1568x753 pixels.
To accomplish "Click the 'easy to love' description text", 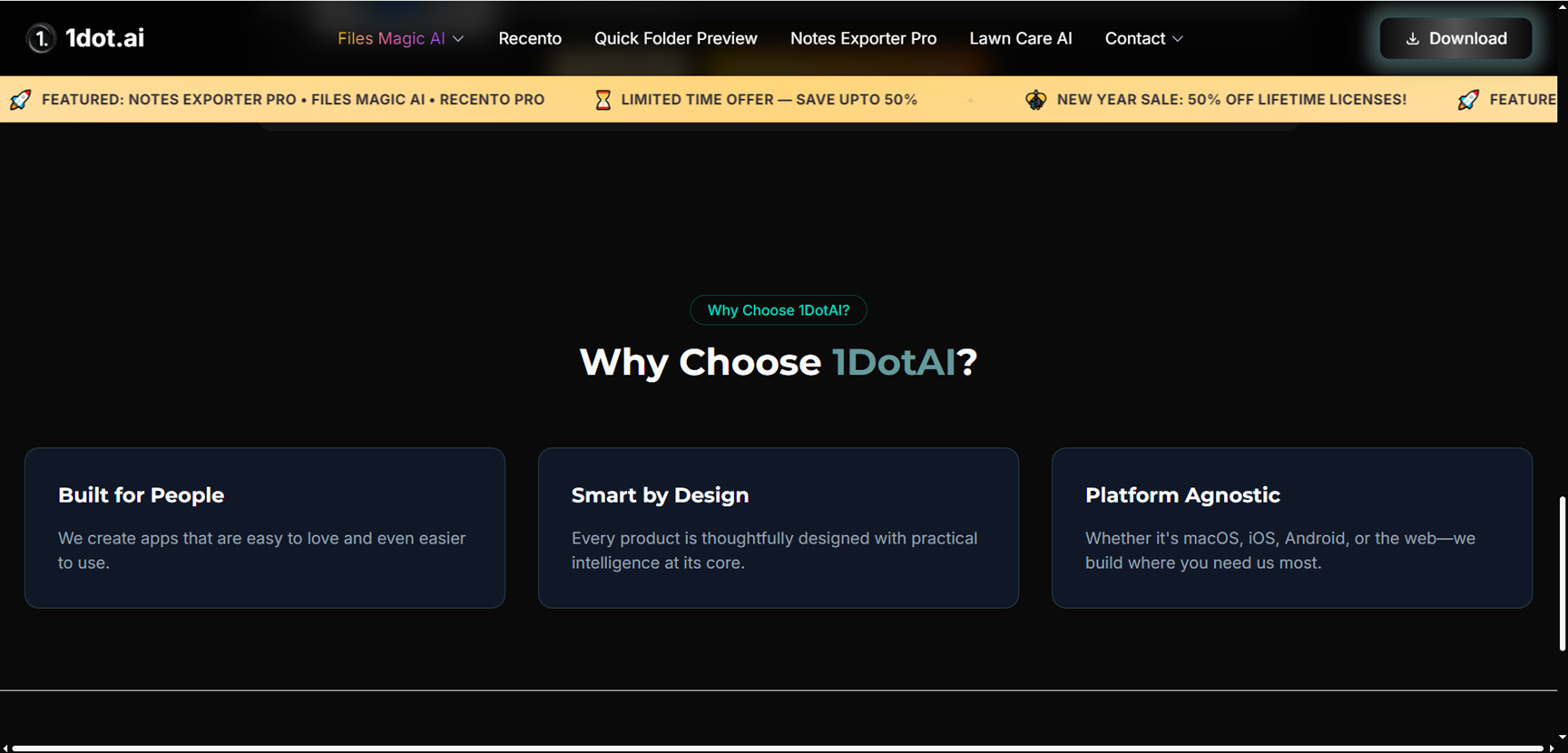I will click(261, 551).
